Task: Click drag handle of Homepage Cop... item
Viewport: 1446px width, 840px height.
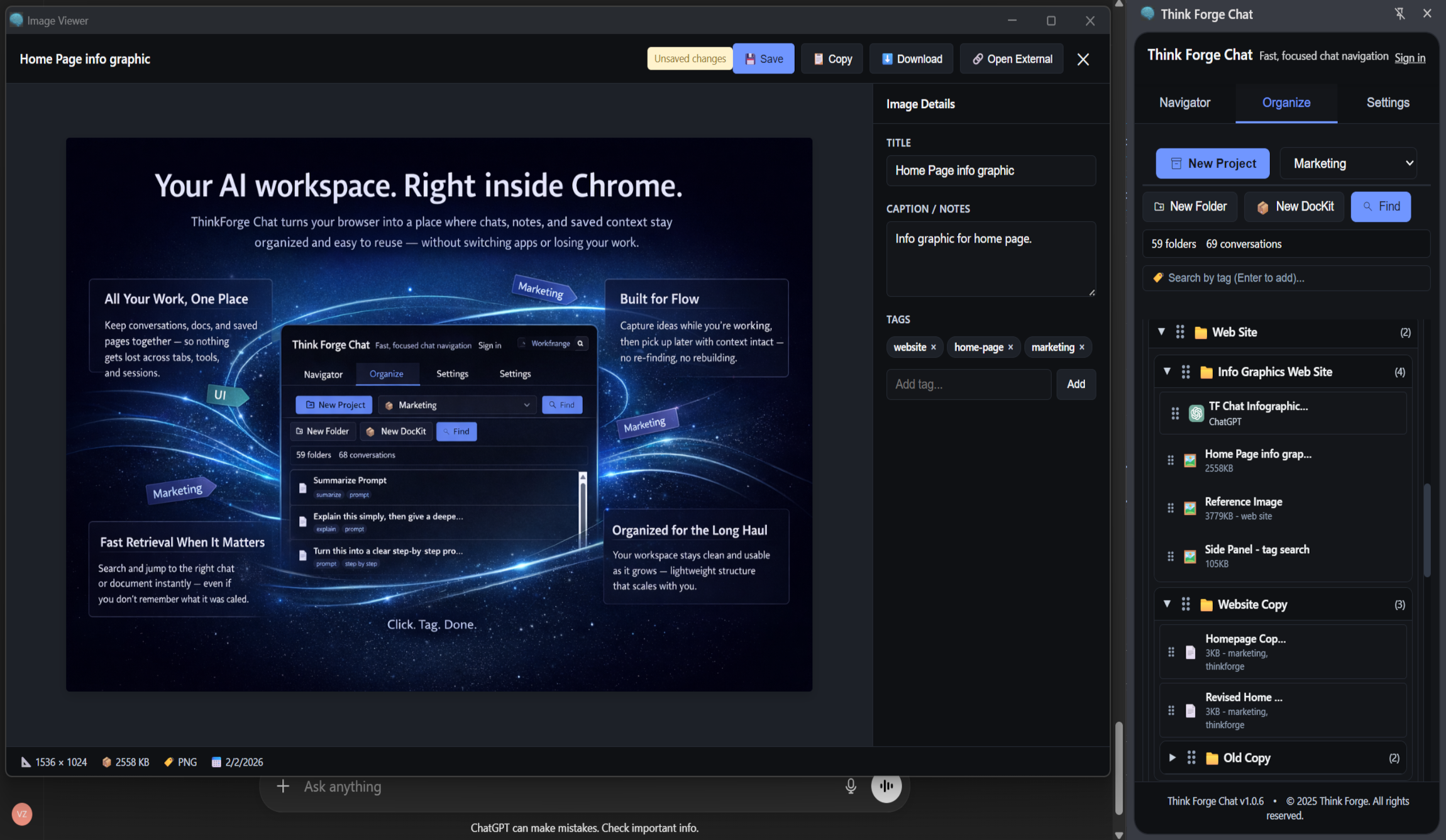Action: (1171, 652)
